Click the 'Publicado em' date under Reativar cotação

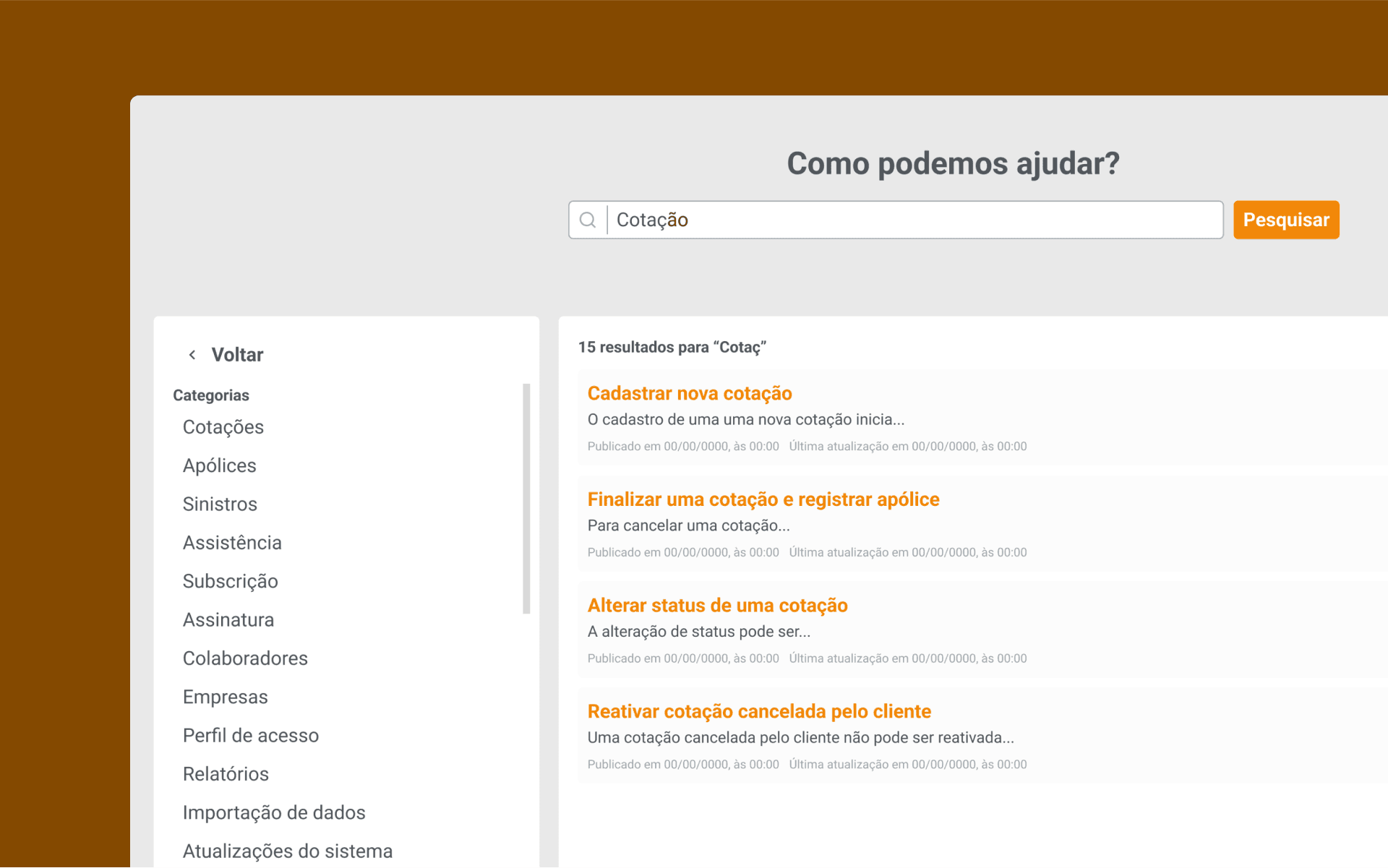pyautogui.click(x=683, y=765)
